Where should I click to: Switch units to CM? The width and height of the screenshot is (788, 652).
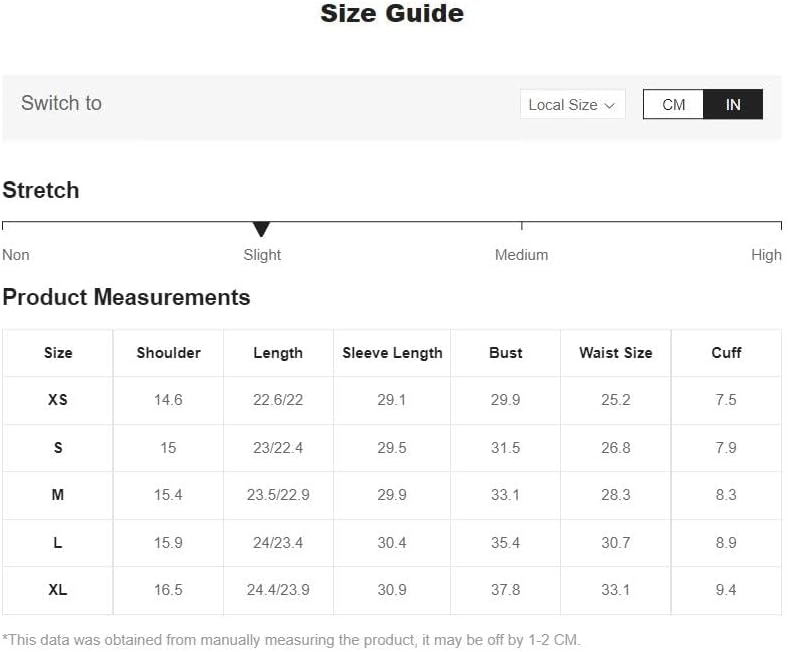[673, 105]
